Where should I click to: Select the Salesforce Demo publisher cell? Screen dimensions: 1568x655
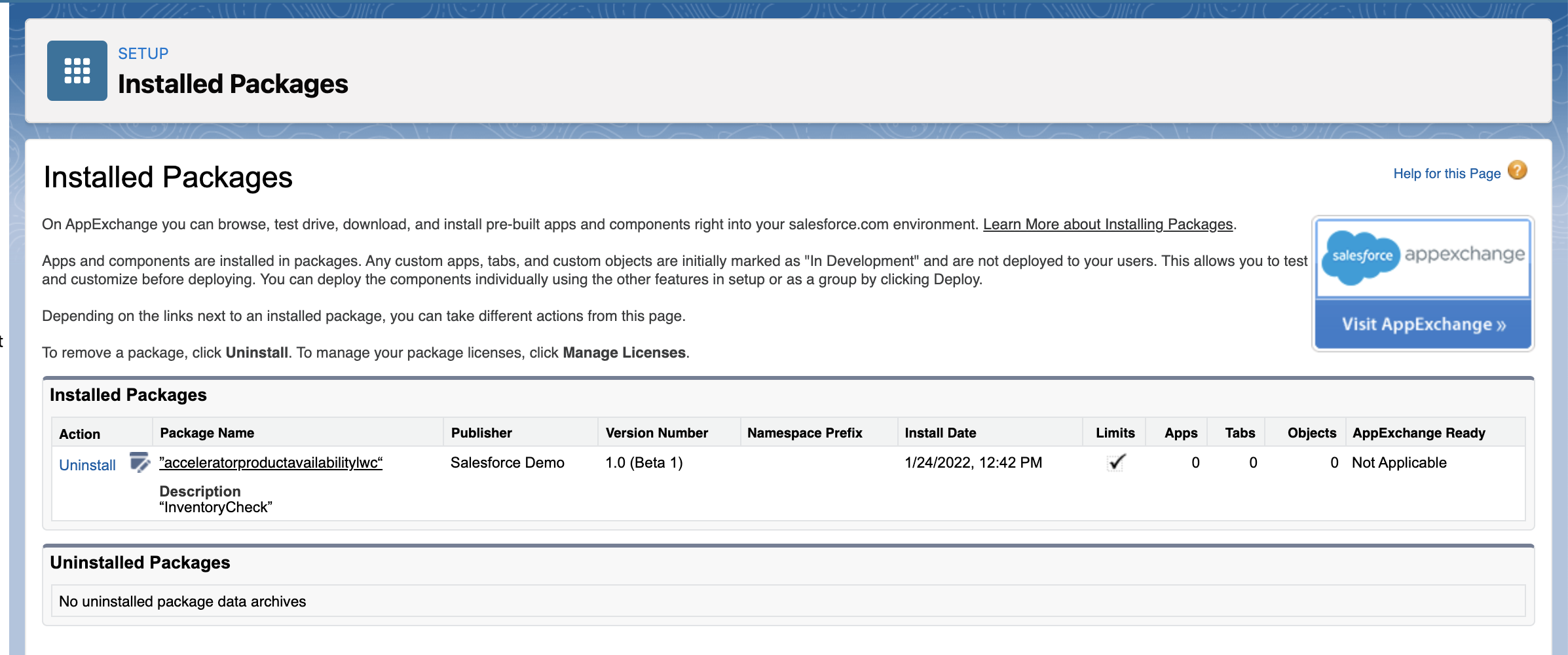point(508,462)
